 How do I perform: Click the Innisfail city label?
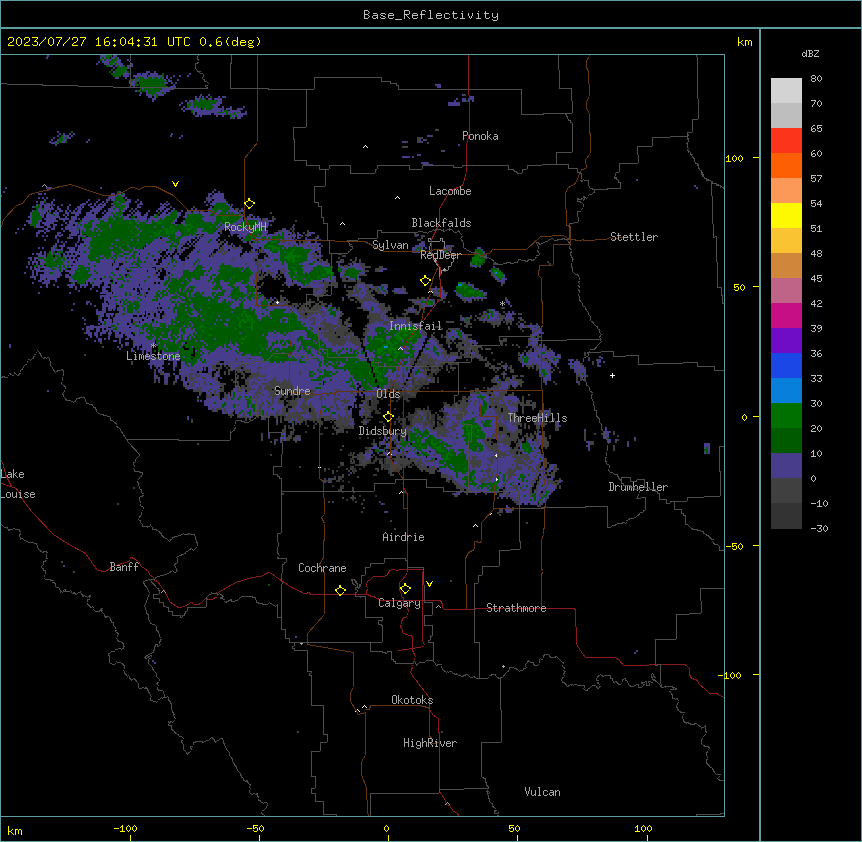[x=415, y=326]
